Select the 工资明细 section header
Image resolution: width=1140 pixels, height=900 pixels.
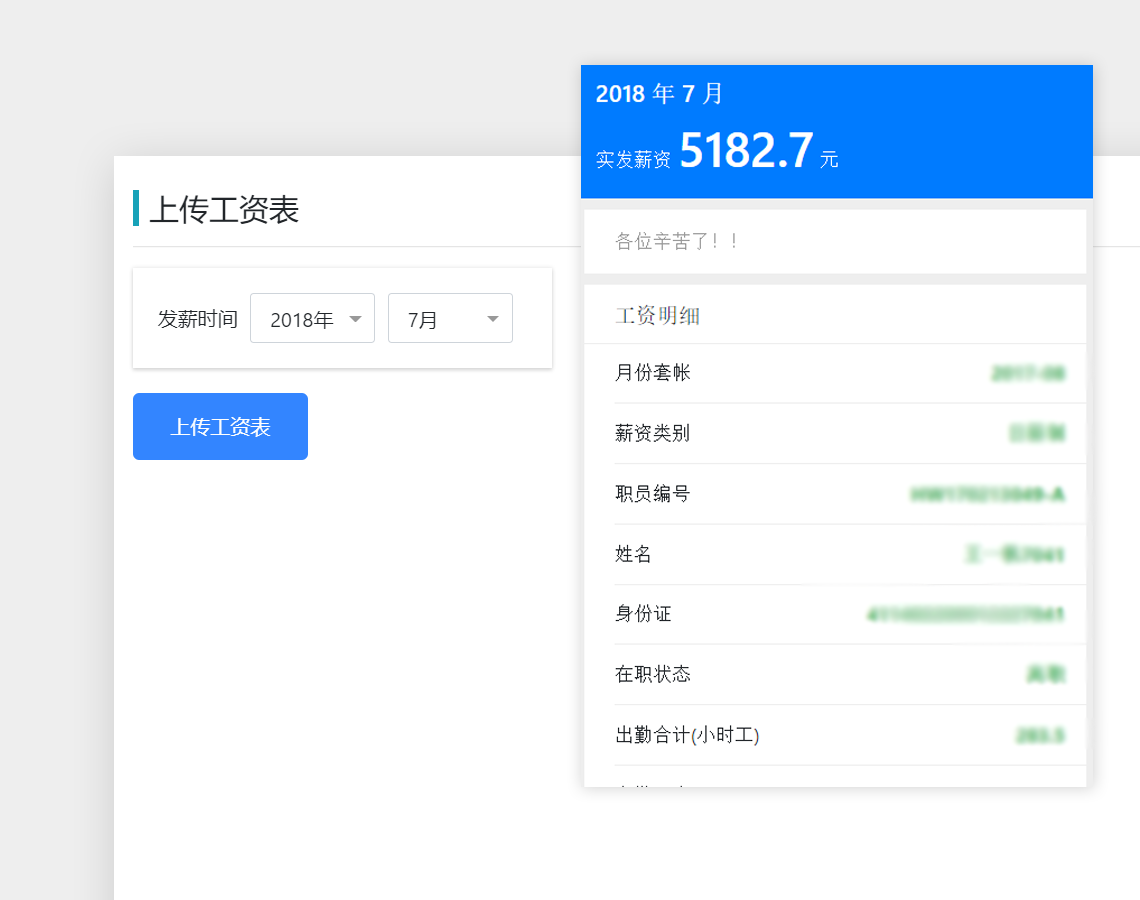point(657,316)
